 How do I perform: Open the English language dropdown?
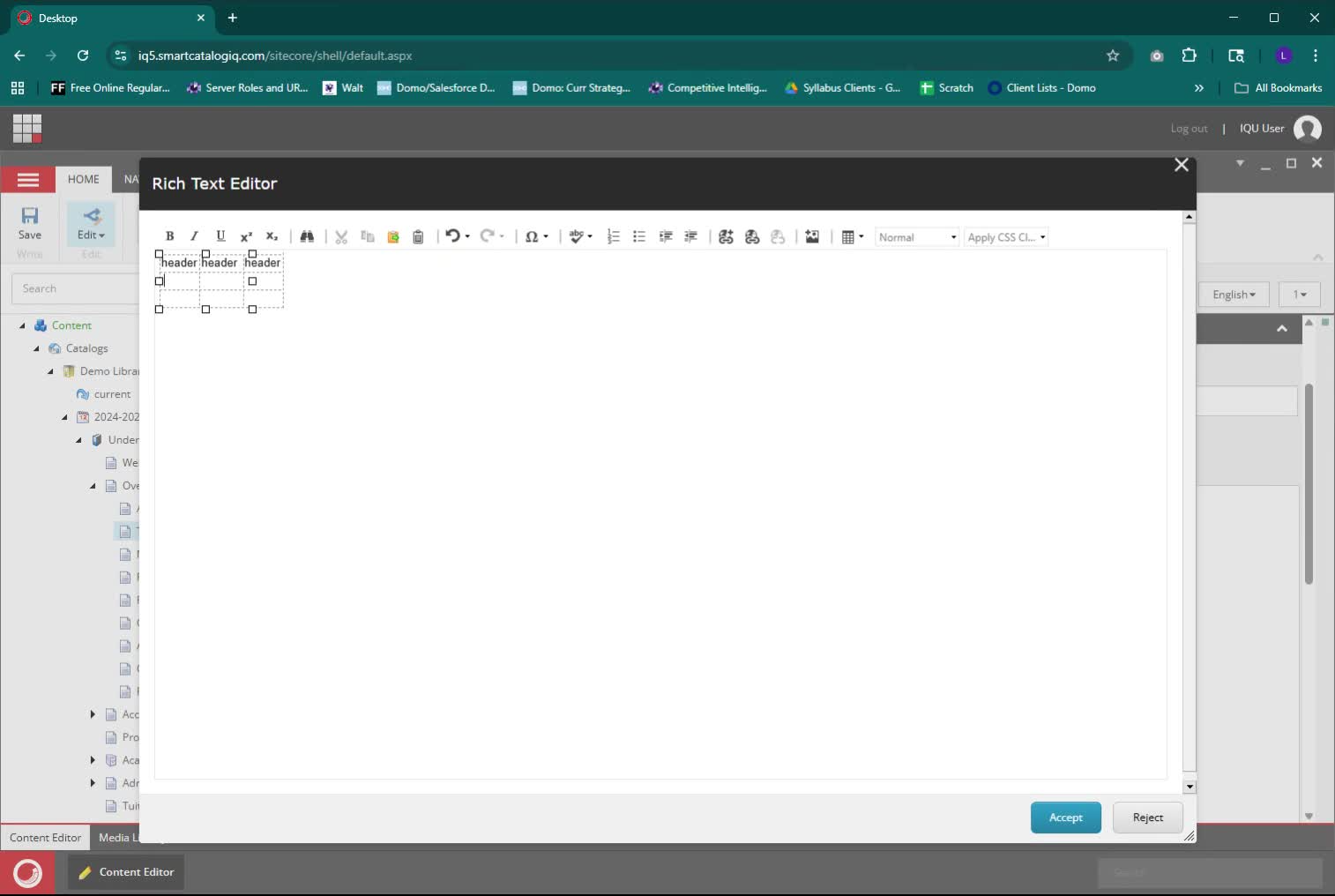click(1234, 295)
